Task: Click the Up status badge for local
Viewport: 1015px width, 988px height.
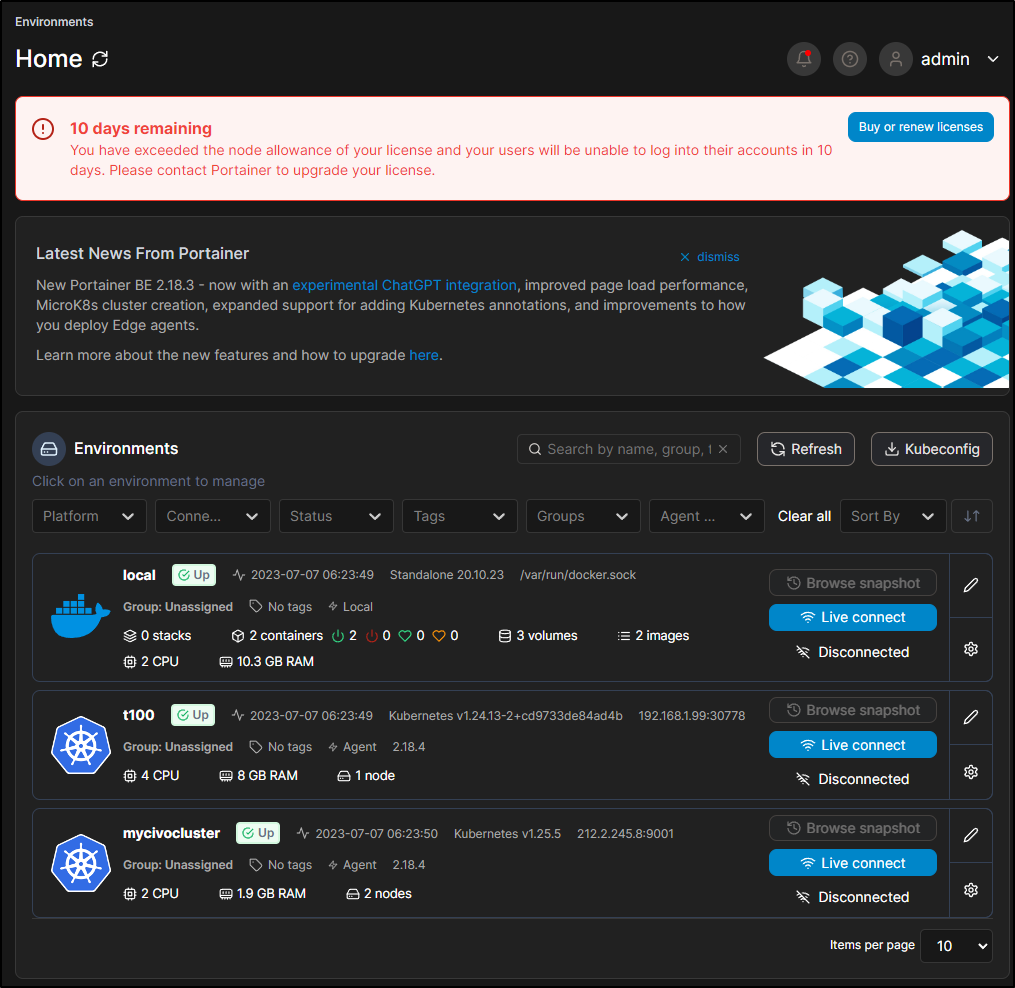Action: (x=194, y=575)
